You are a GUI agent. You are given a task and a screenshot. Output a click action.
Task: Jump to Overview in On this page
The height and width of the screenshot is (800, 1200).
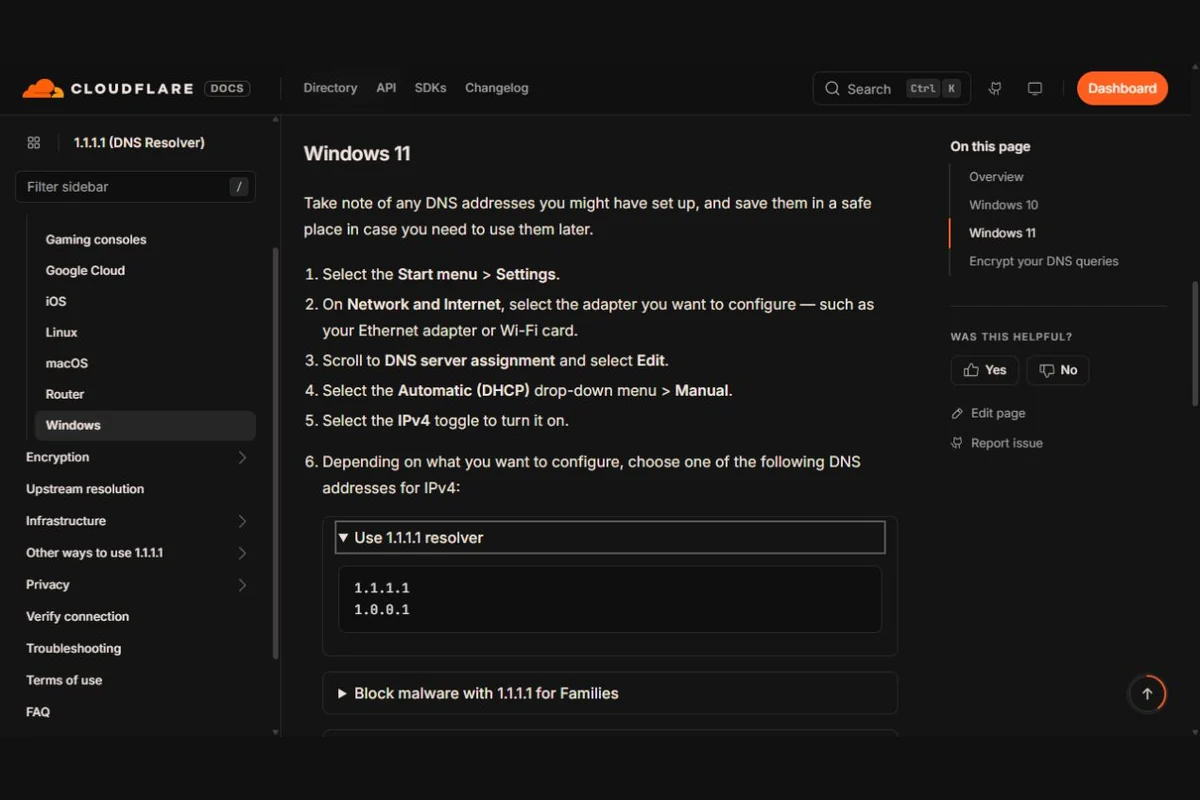click(x=996, y=177)
